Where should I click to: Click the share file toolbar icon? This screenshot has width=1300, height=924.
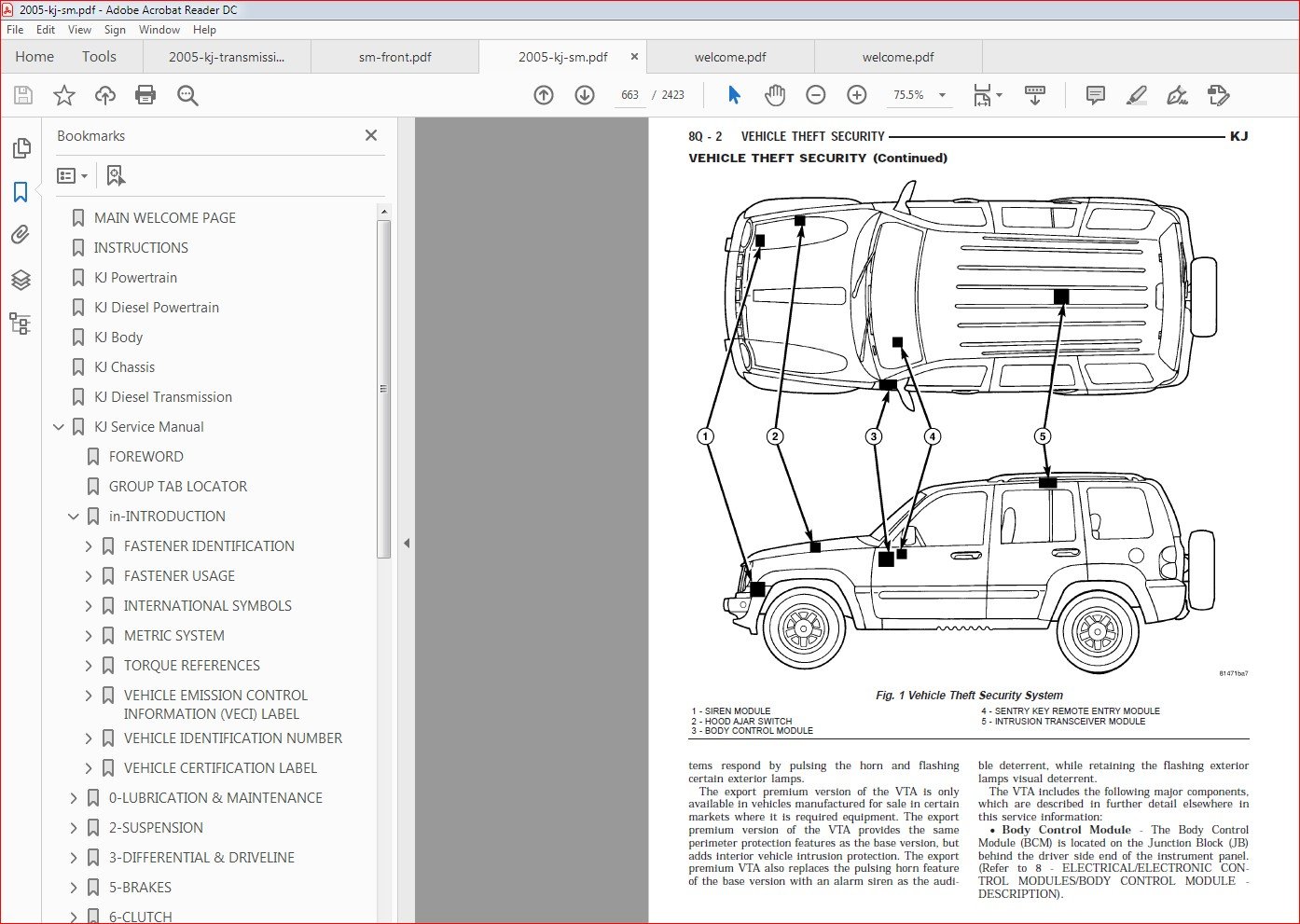click(1219, 95)
